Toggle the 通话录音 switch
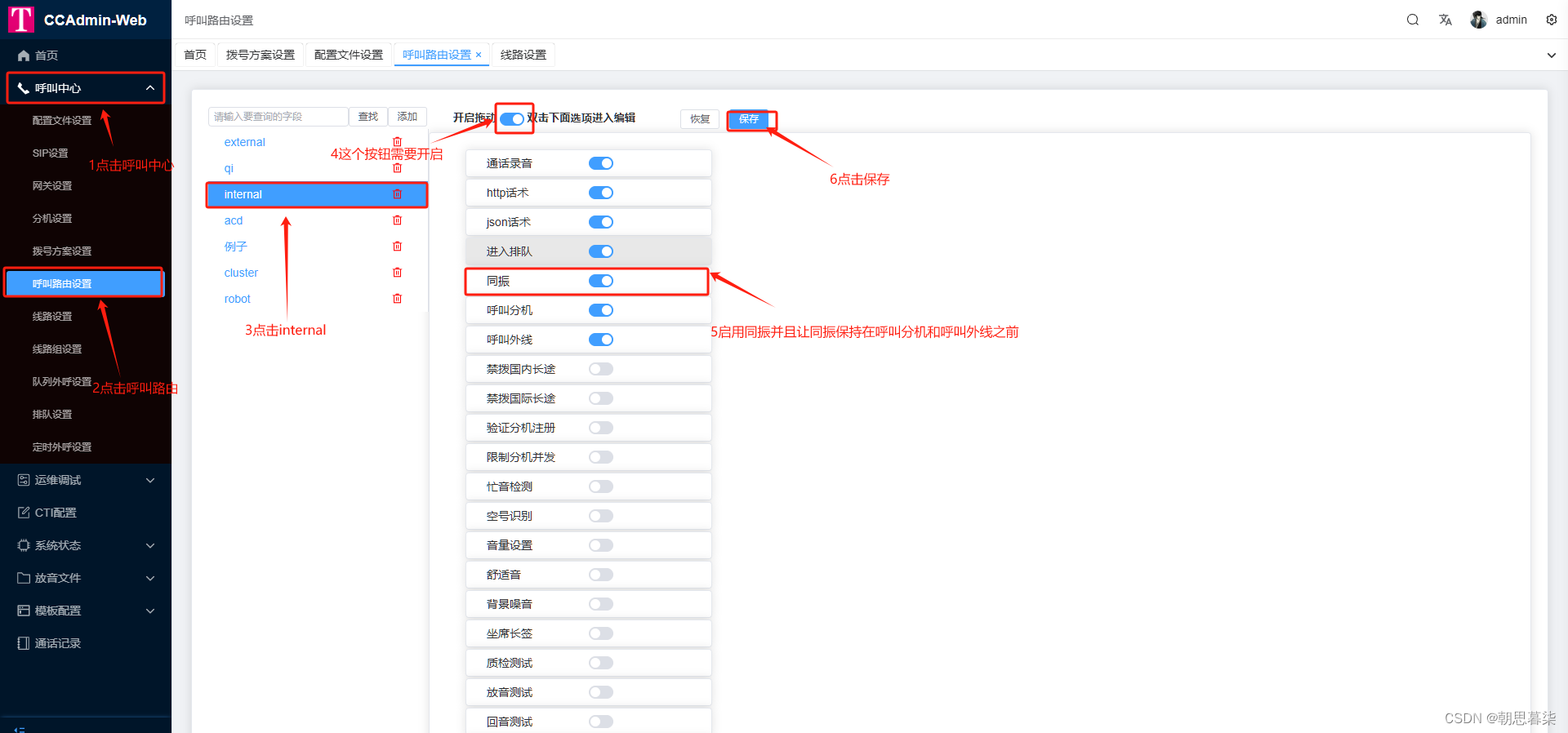The height and width of the screenshot is (733, 1568). (601, 163)
